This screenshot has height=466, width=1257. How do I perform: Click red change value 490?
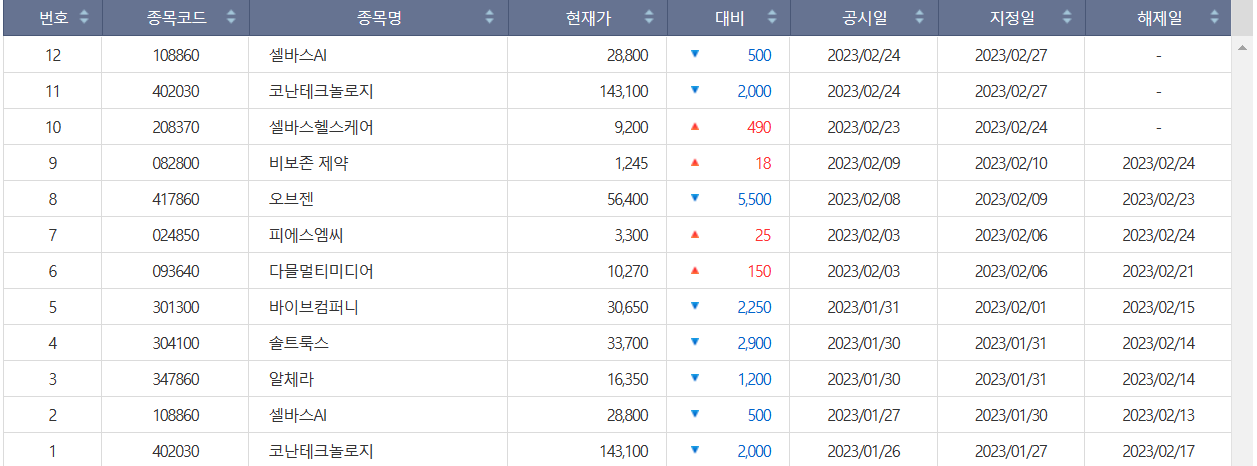point(759,127)
